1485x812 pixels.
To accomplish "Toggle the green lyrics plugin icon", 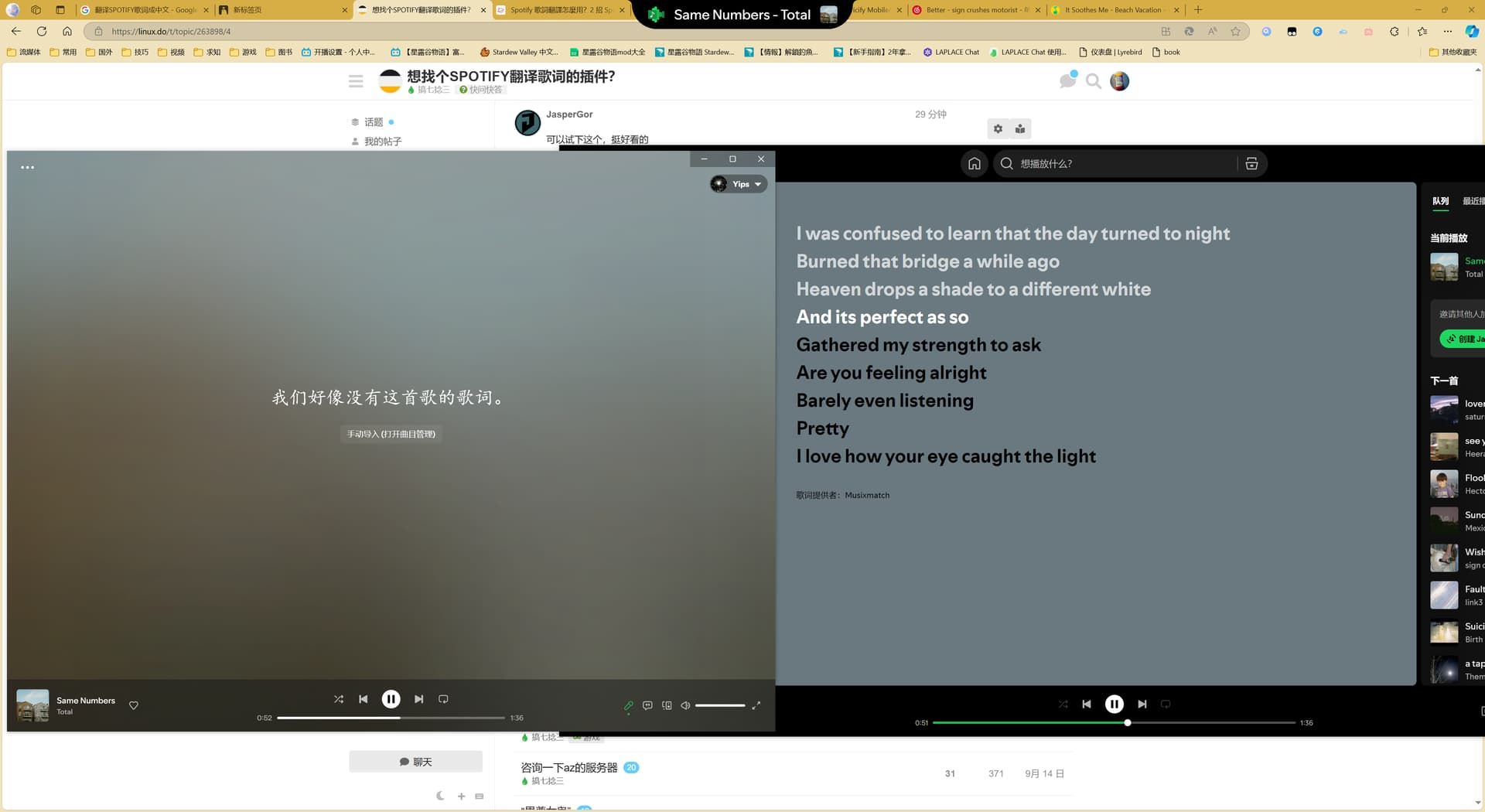I will pos(628,705).
